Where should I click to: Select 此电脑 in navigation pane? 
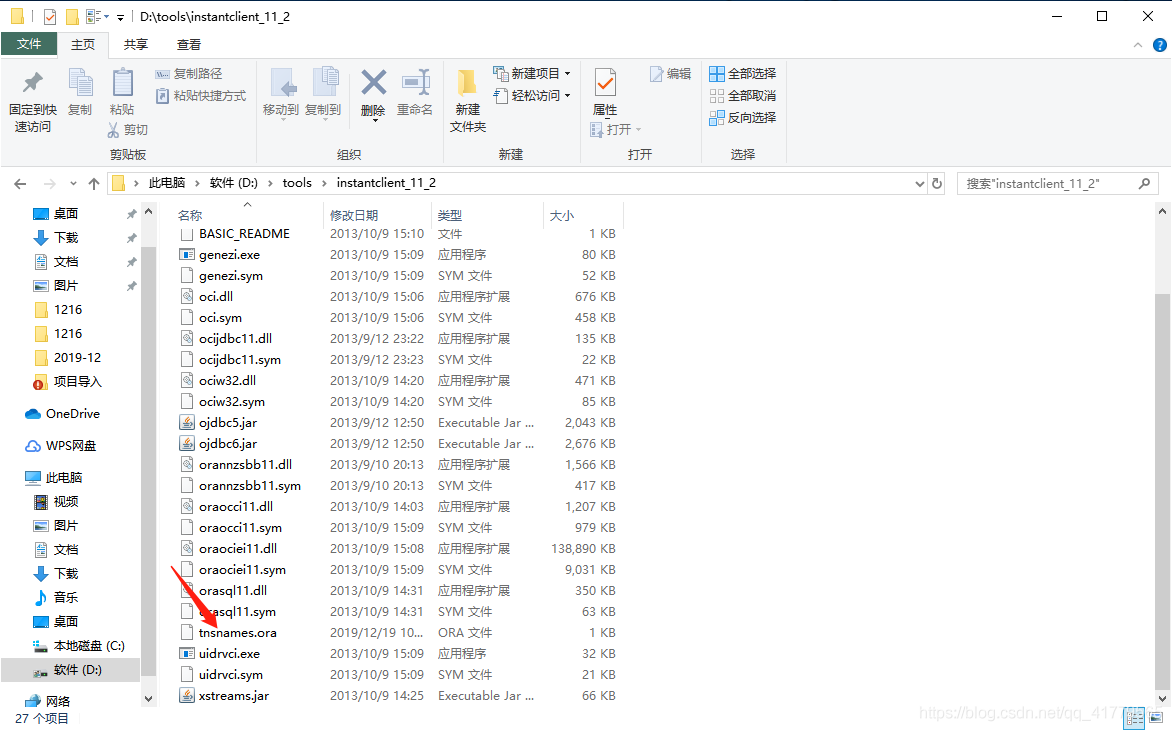pos(64,477)
